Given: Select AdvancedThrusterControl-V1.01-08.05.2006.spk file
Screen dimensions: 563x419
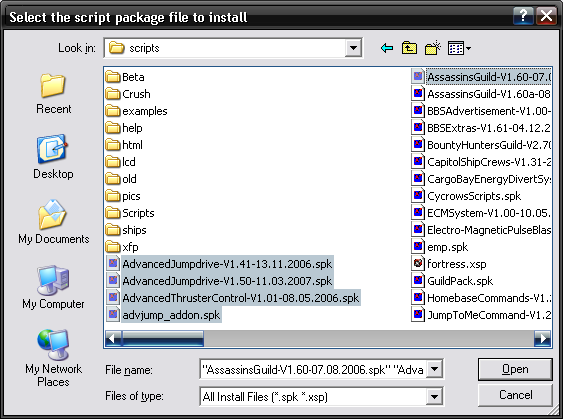Looking at the screenshot, I should click(233, 298).
